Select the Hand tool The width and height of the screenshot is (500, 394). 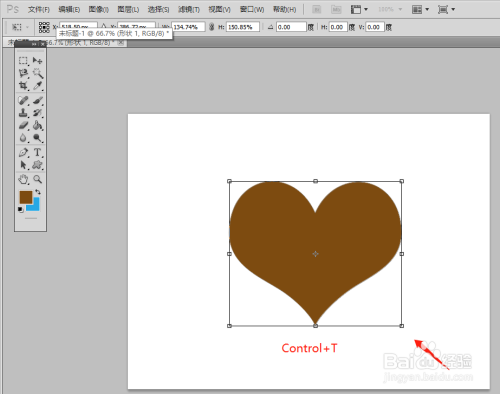[23, 180]
